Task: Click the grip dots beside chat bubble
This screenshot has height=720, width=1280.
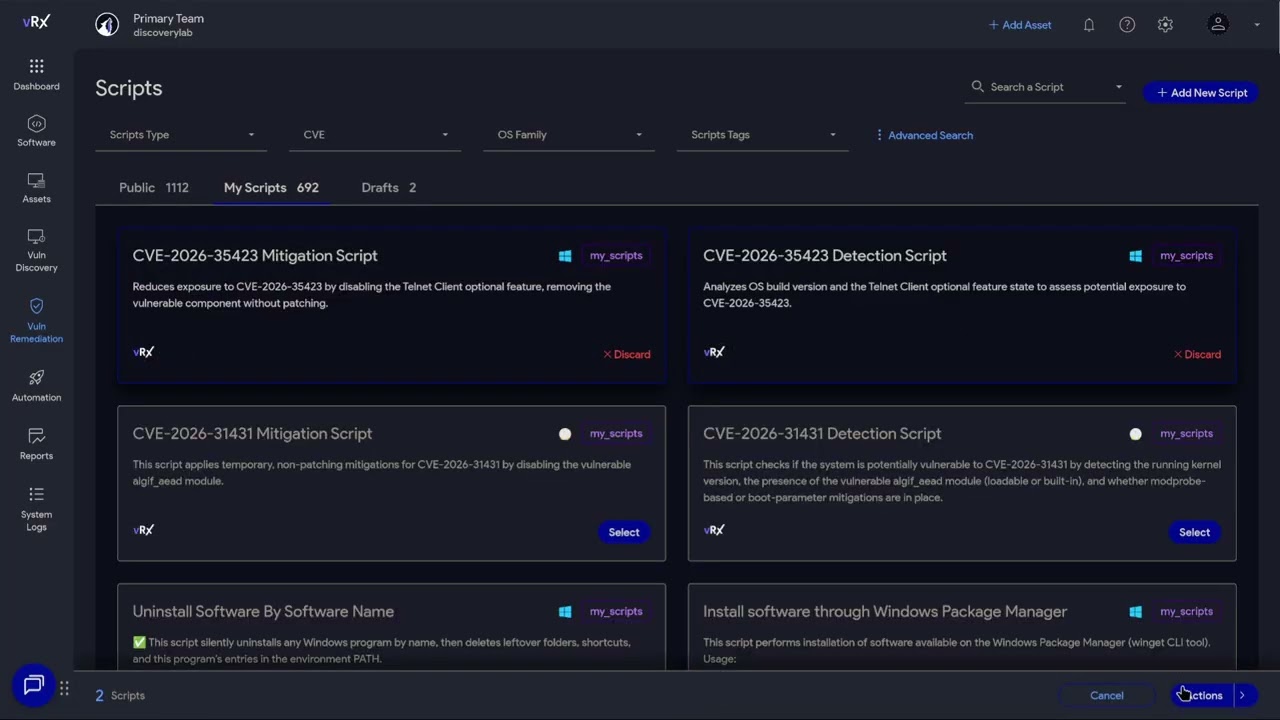Action: (x=64, y=688)
